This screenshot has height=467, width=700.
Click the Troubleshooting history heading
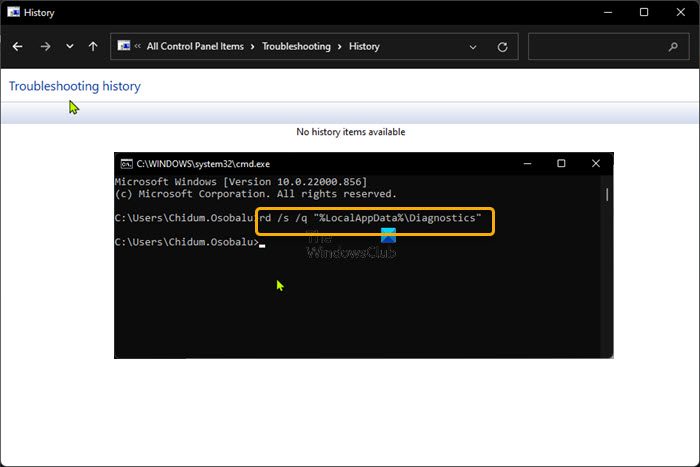coord(75,86)
